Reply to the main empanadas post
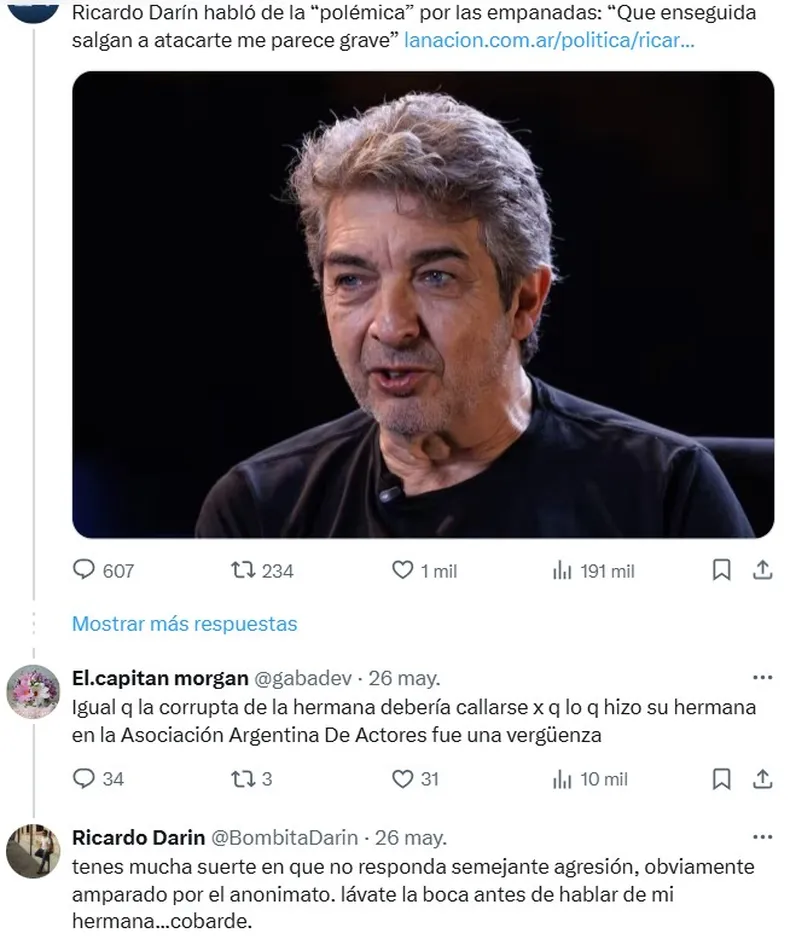 [x=86, y=570]
